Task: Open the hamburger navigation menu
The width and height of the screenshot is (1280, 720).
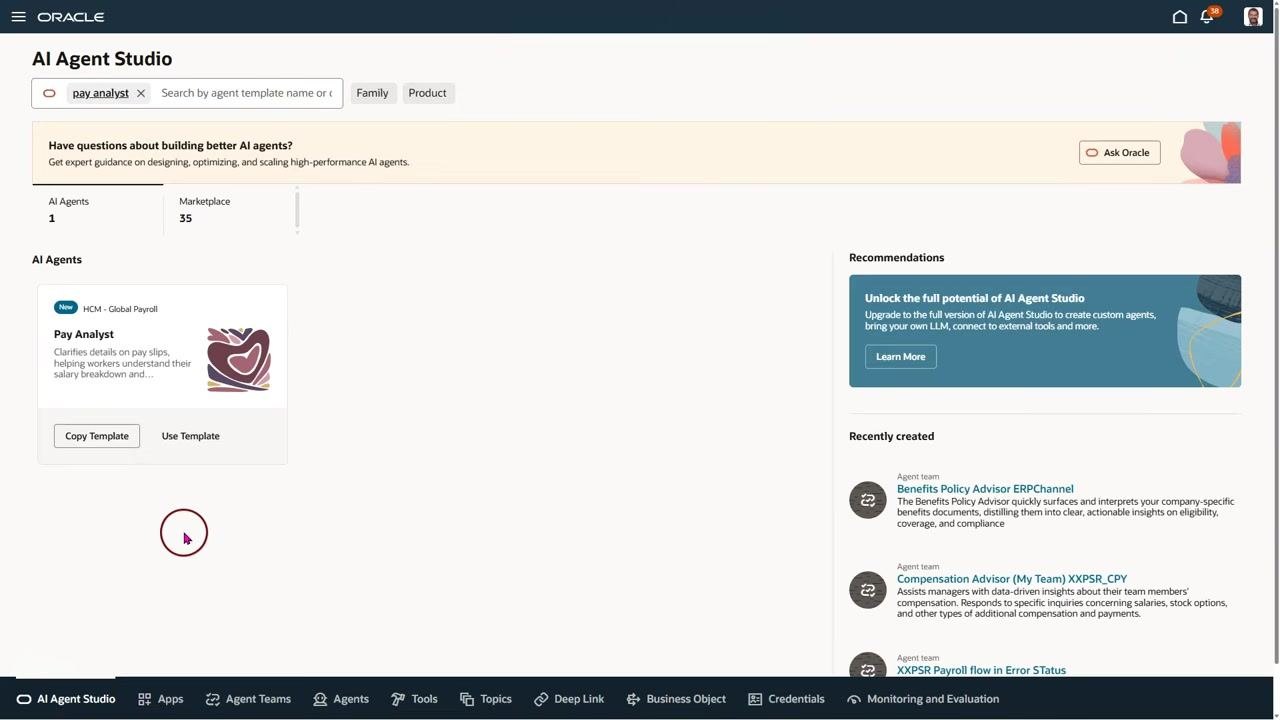Action: [x=18, y=17]
